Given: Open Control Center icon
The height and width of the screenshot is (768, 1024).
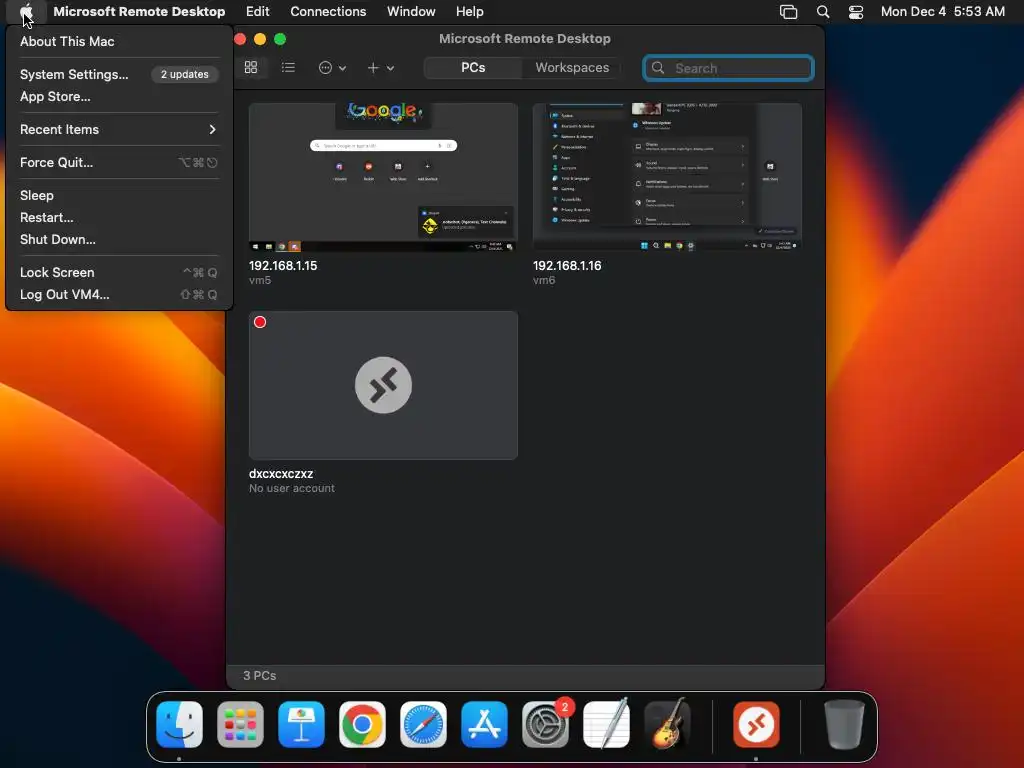Looking at the screenshot, I should pyautogui.click(x=856, y=12).
